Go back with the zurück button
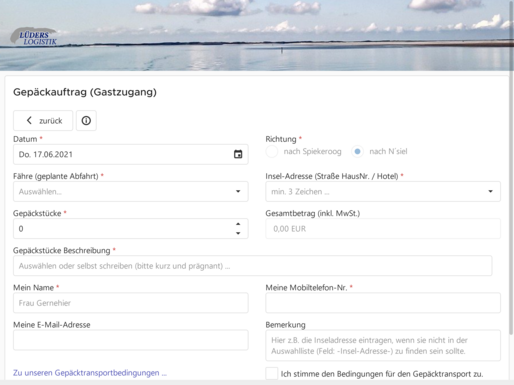Screen dimensions: 514x385 (43, 120)
